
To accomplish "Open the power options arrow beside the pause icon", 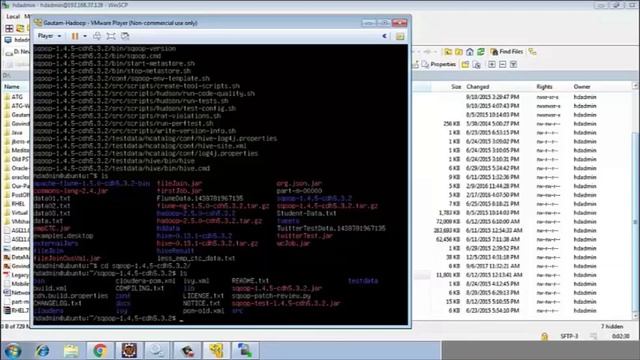I will (85, 36).
